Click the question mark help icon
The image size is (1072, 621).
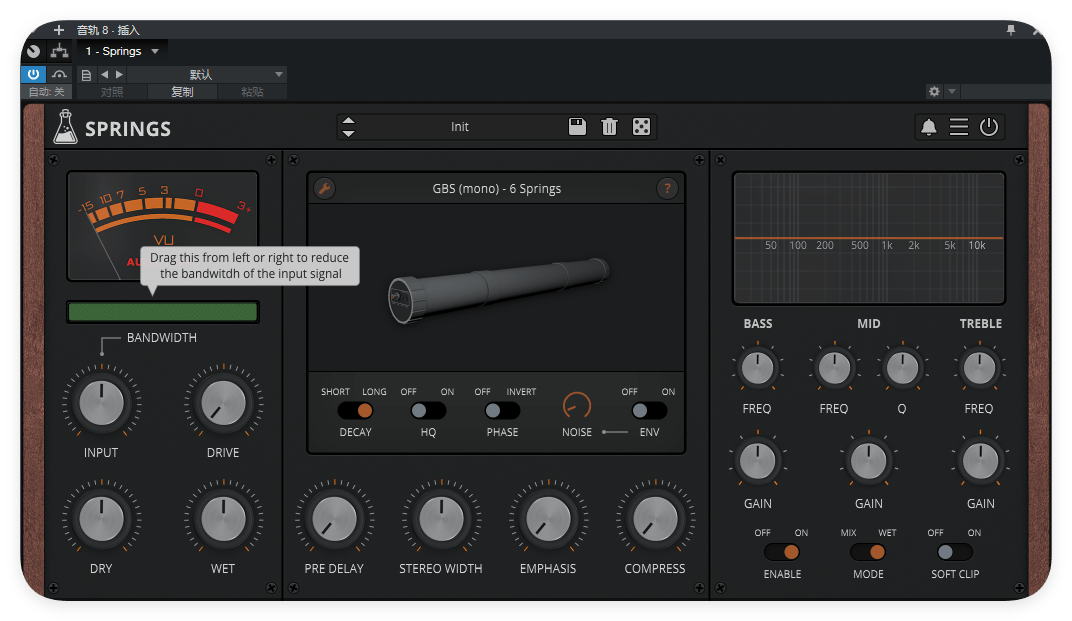(x=667, y=188)
